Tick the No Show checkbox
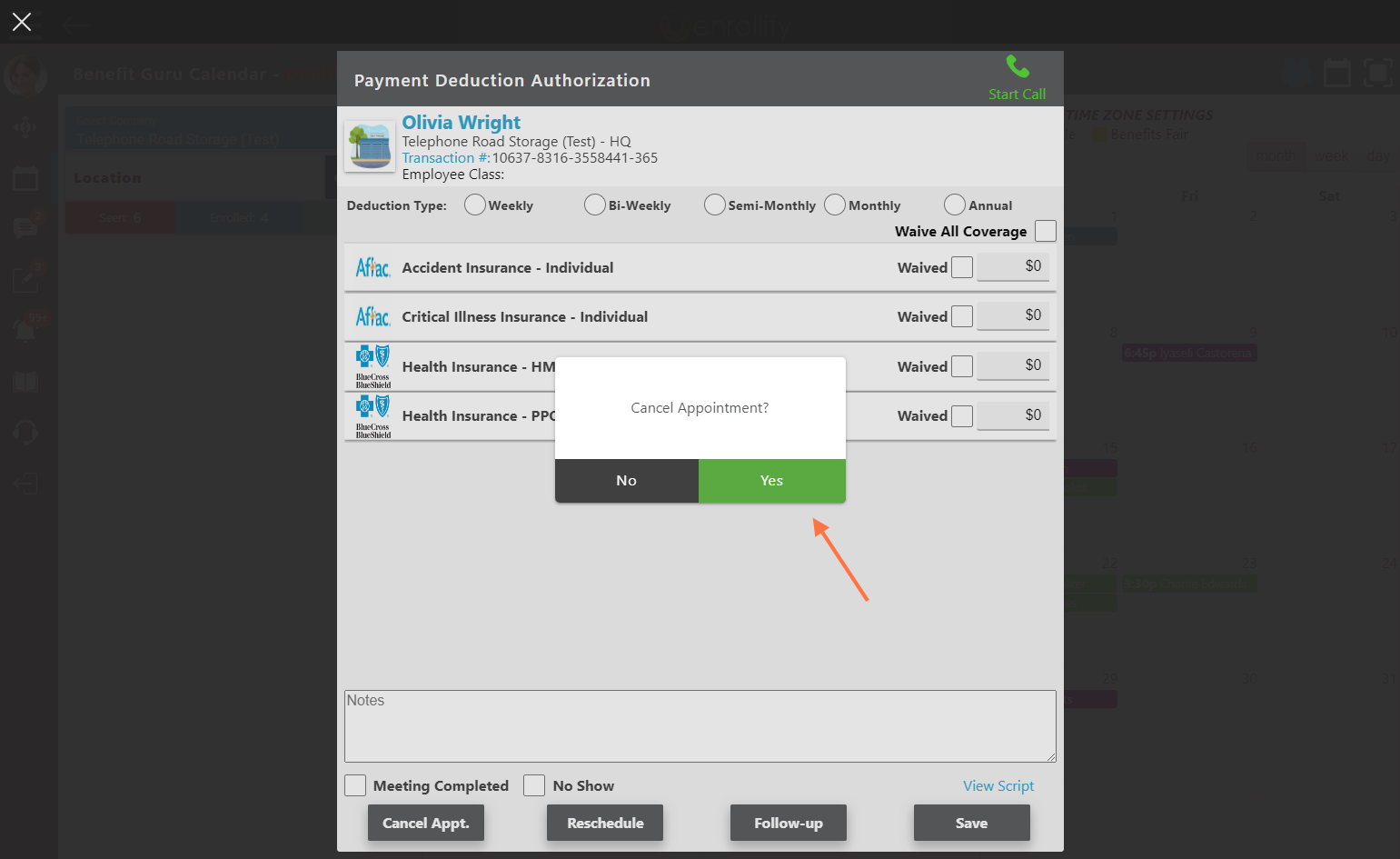 tap(534, 785)
